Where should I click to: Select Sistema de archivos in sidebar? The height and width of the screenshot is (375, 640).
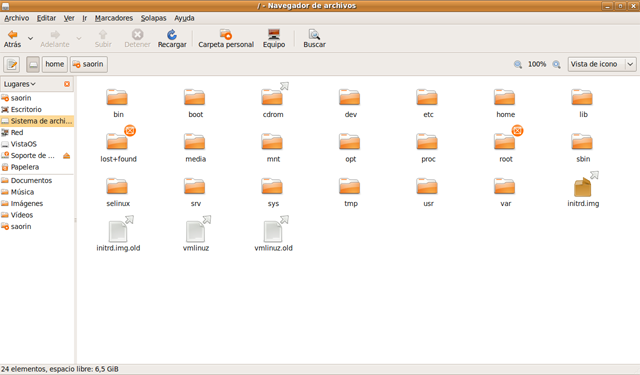37,121
